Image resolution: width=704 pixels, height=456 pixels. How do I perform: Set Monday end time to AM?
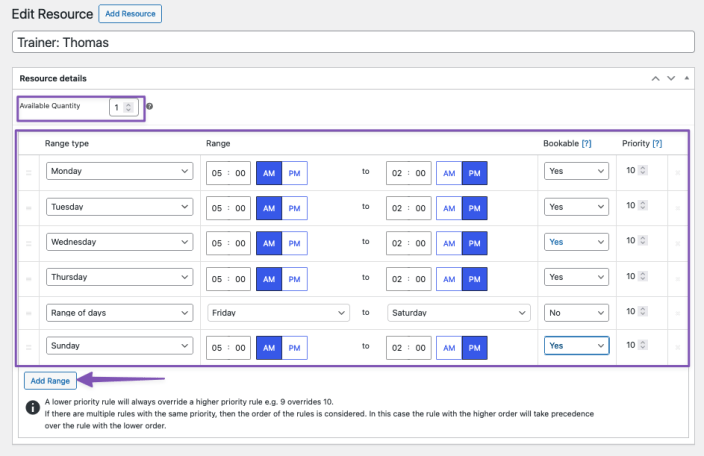(x=449, y=173)
